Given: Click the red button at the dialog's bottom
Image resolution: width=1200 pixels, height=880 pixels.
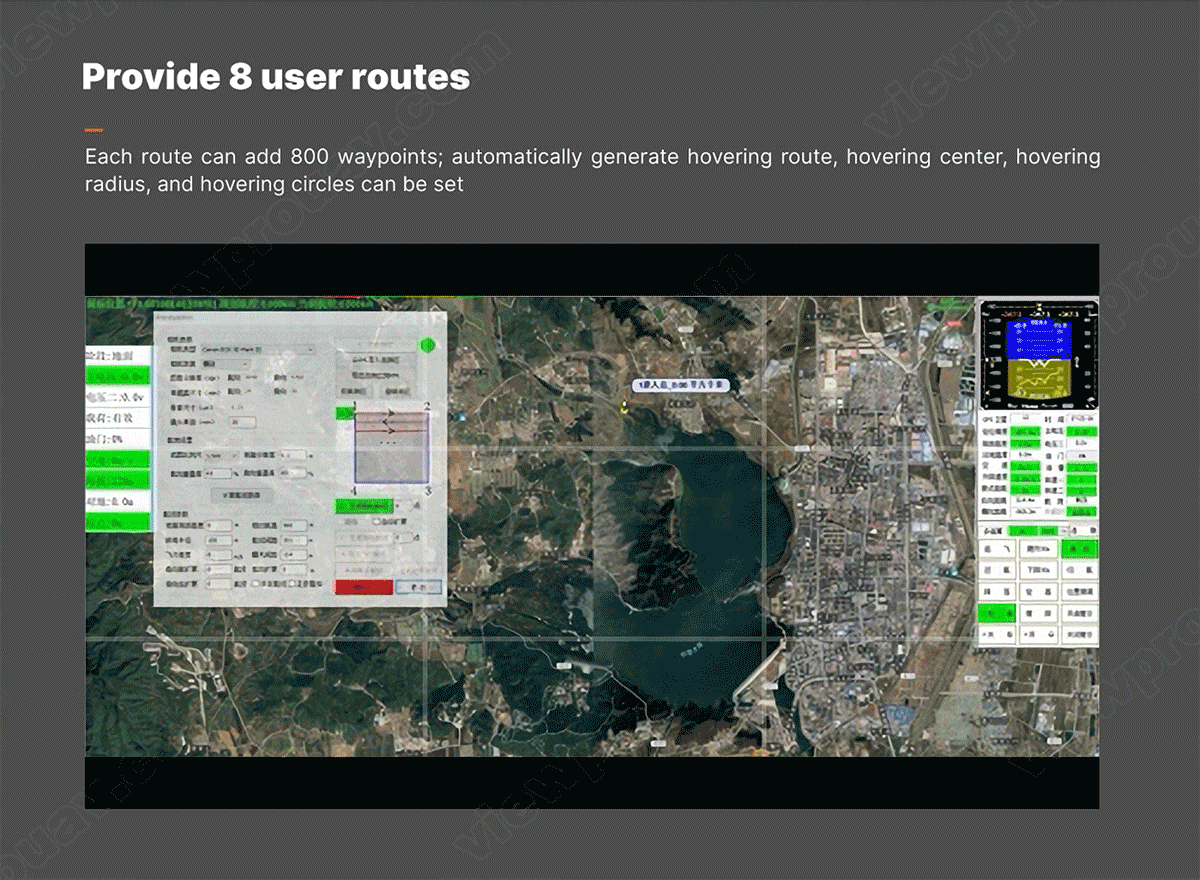Looking at the screenshot, I should click(363, 587).
